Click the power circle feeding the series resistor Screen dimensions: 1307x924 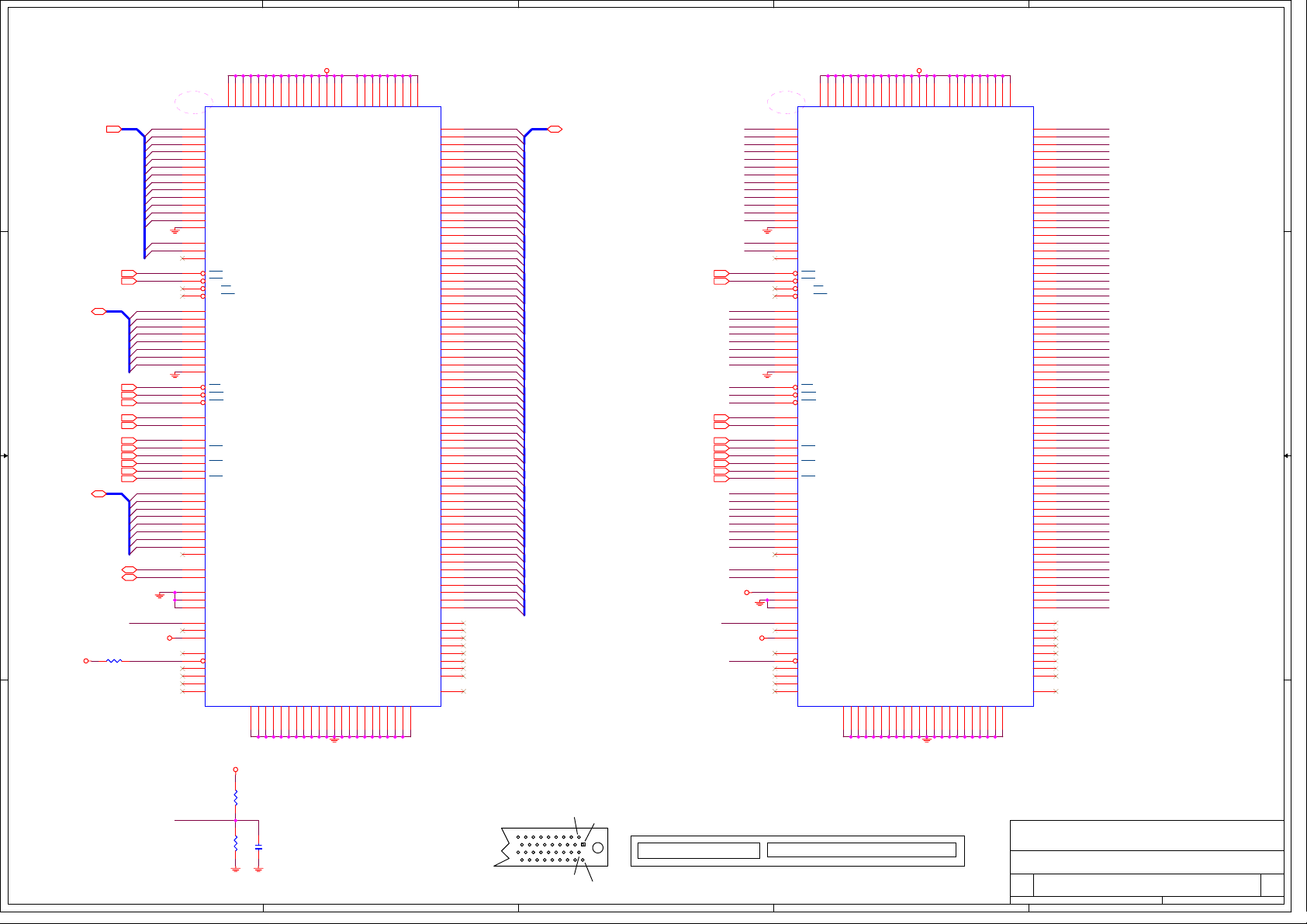click(86, 661)
